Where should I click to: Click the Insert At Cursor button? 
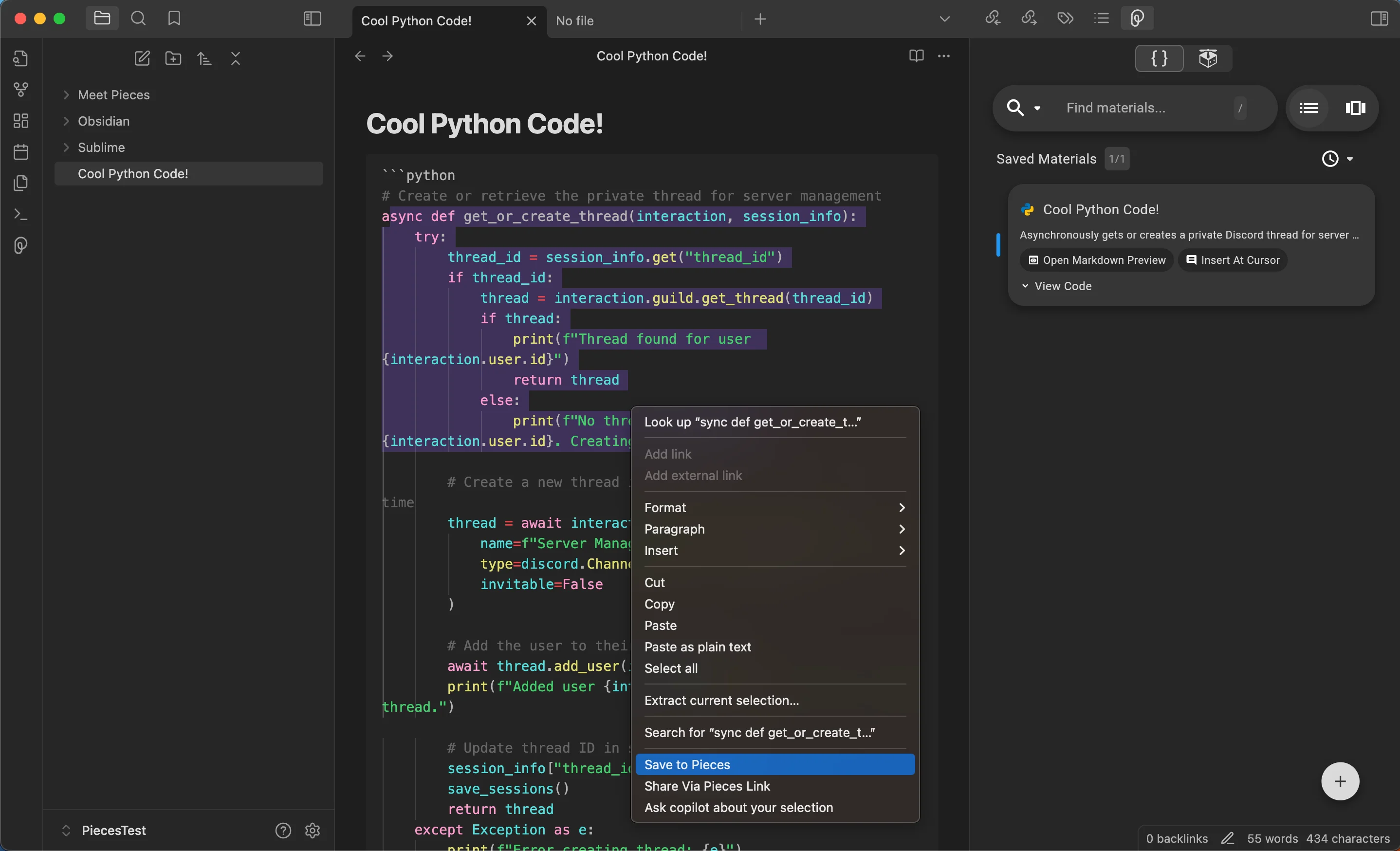[1233, 260]
